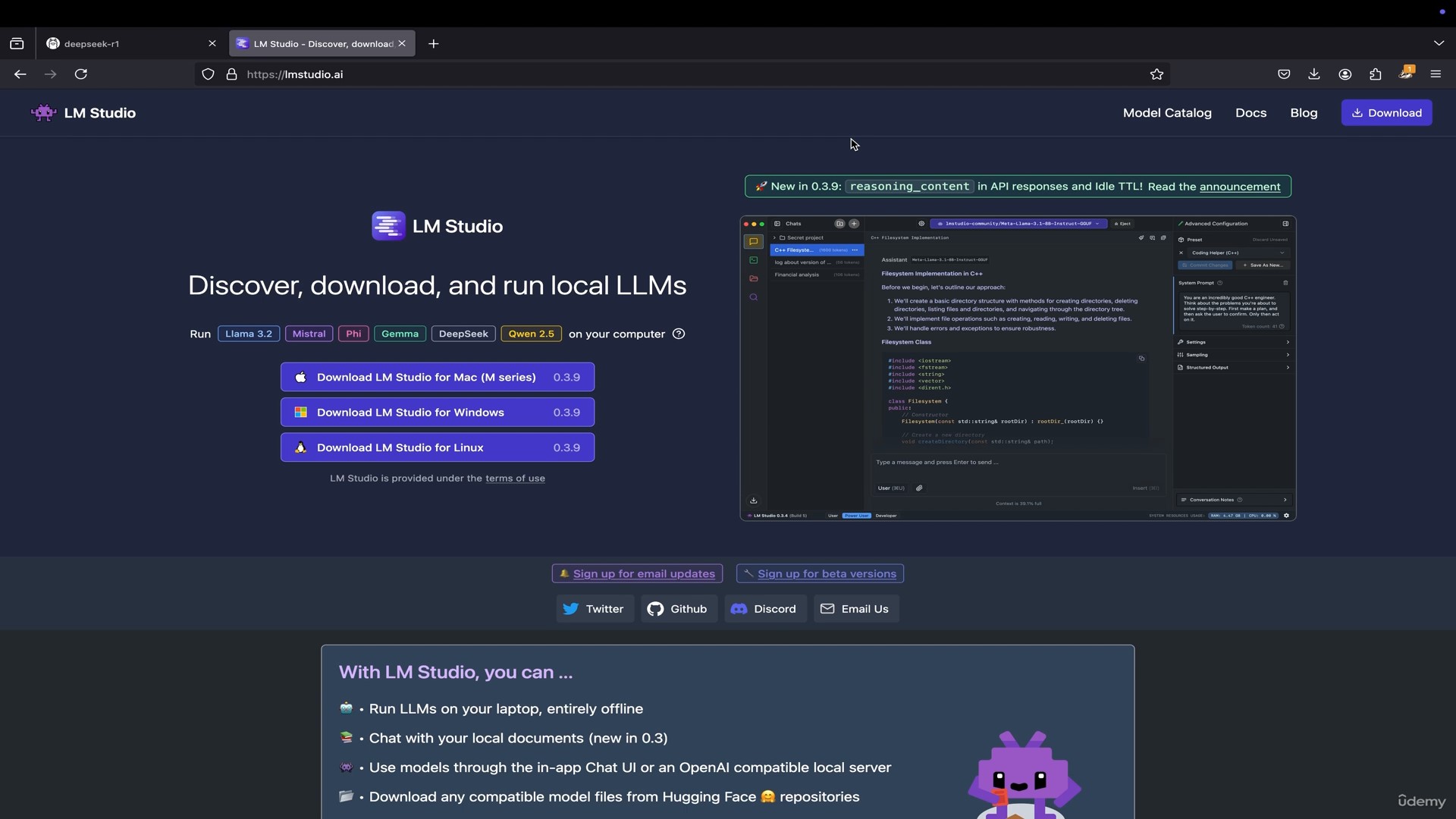Screen dimensions: 1456x819
Task: Click the purple Download button in header
Action: tap(1386, 113)
